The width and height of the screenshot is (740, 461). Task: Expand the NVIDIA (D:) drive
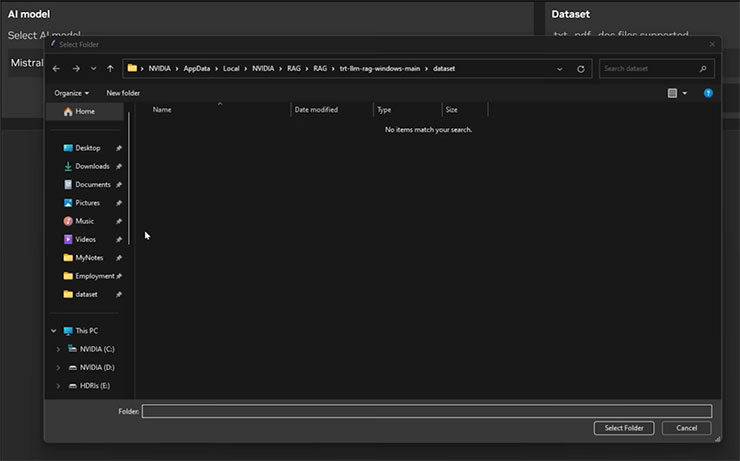pos(58,368)
